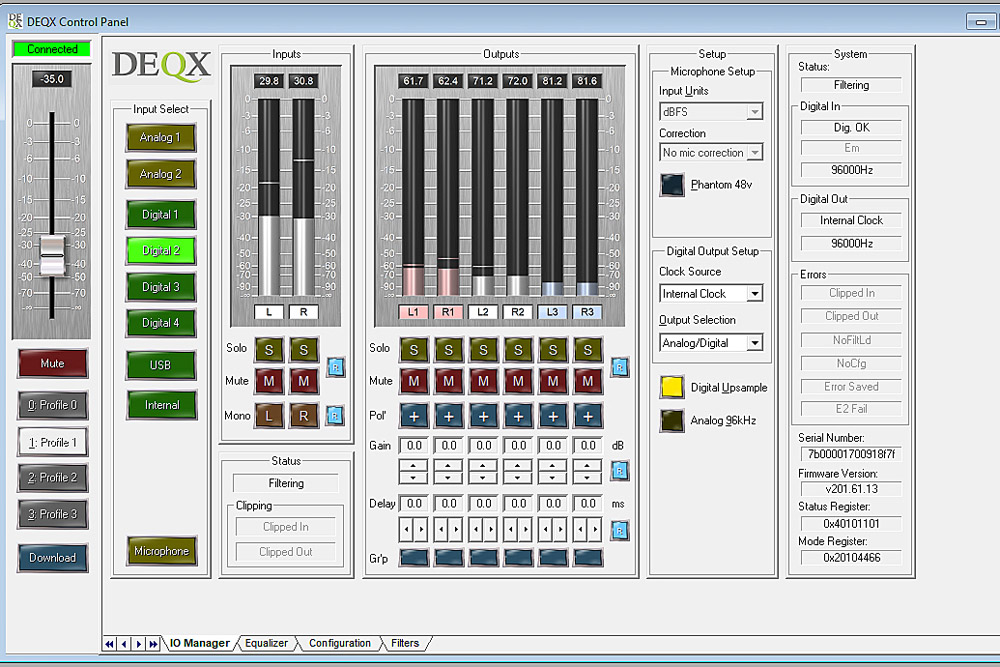
Task: Click reset icon beside output Delay steppers
Action: (x=620, y=530)
